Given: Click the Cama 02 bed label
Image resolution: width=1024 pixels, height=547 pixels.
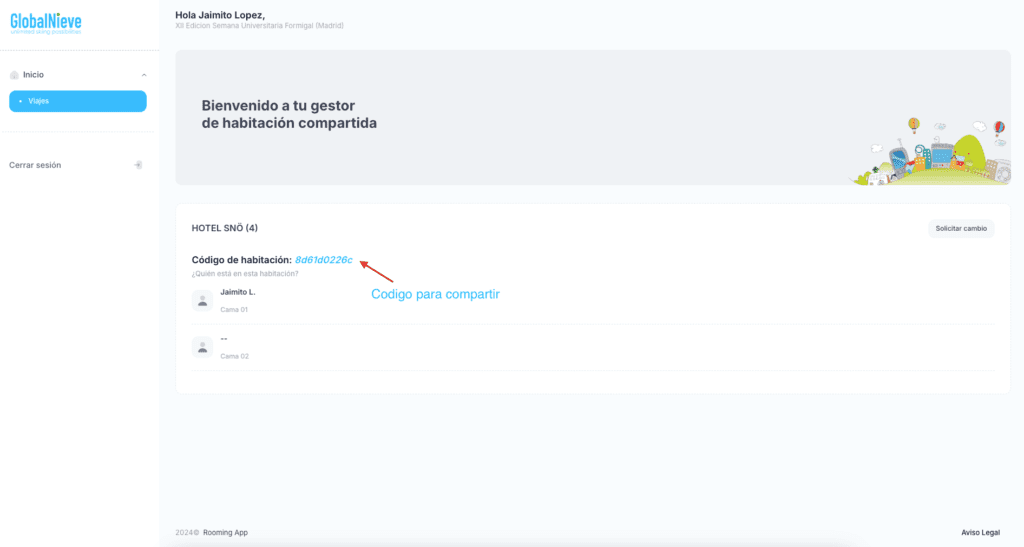Looking at the screenshot, I should click(x=234, y=356).
